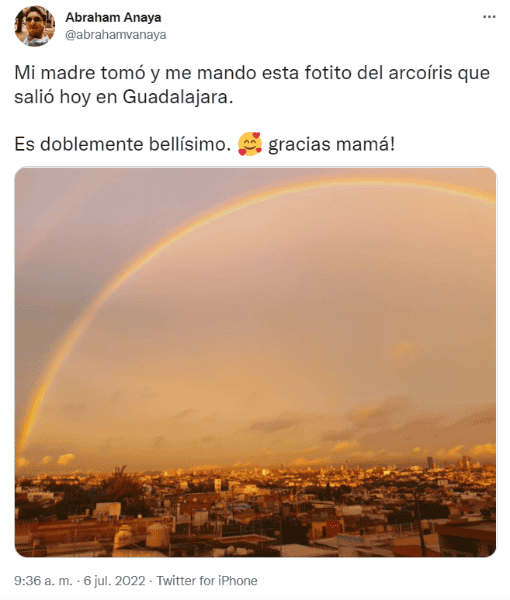Open the attached rainbow photo
This screenshot has height=600, width=510.
click(x=255, y=362)
